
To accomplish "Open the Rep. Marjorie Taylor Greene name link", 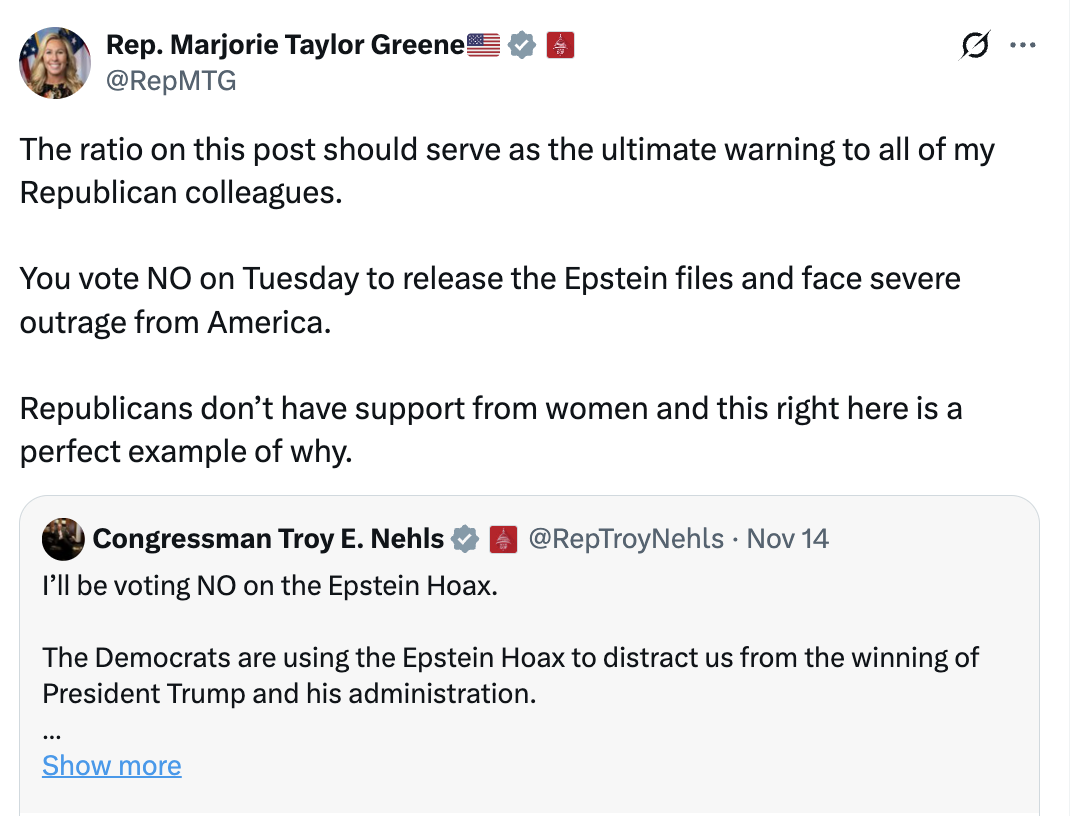I will click(x=286, y=45).
